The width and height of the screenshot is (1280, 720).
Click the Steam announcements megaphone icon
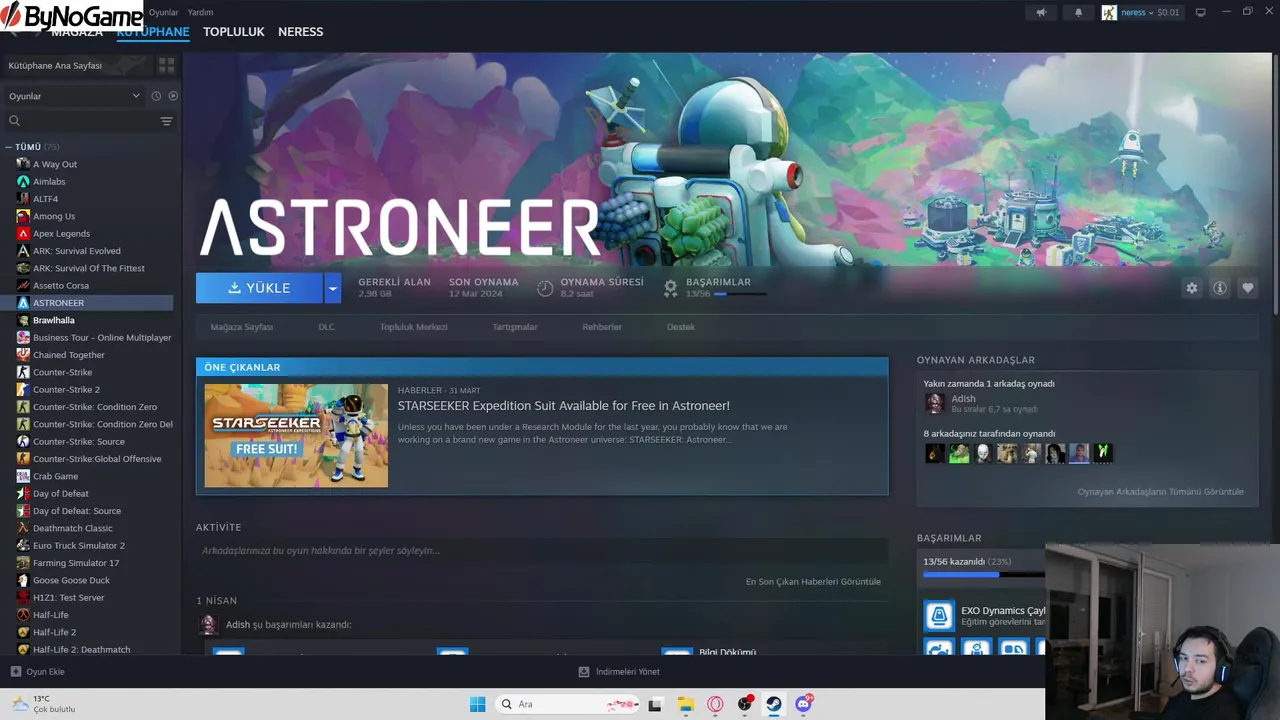[1041, 12]
